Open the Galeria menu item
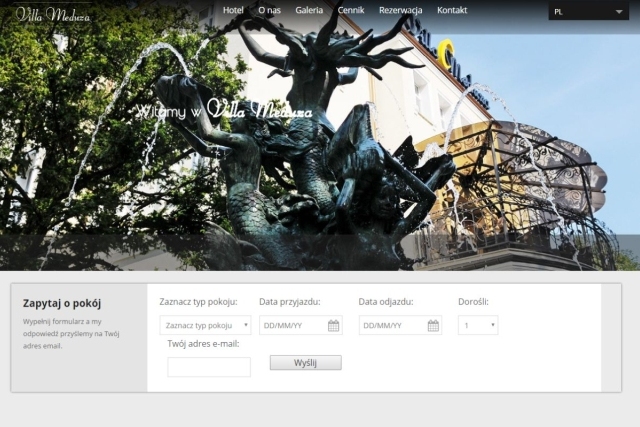 tap(309, 10)
